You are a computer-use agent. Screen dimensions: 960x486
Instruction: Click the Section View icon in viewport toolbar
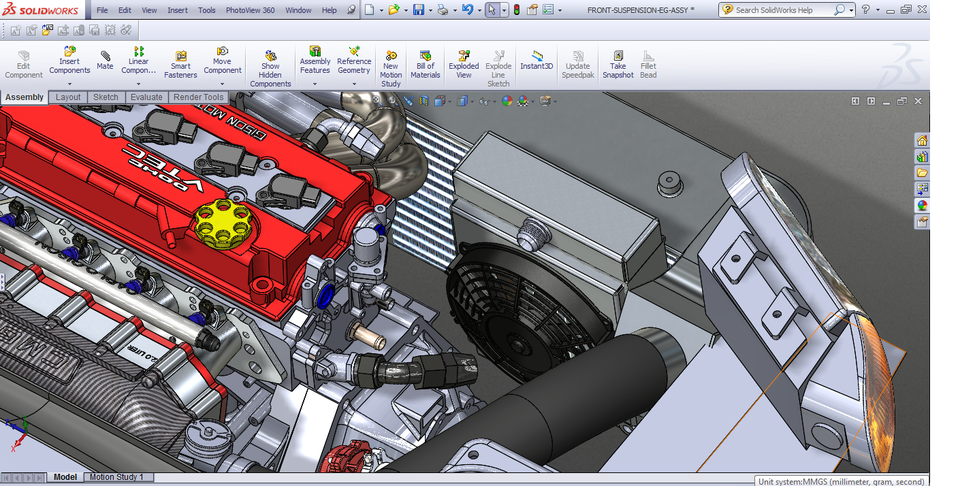point(424,101)
